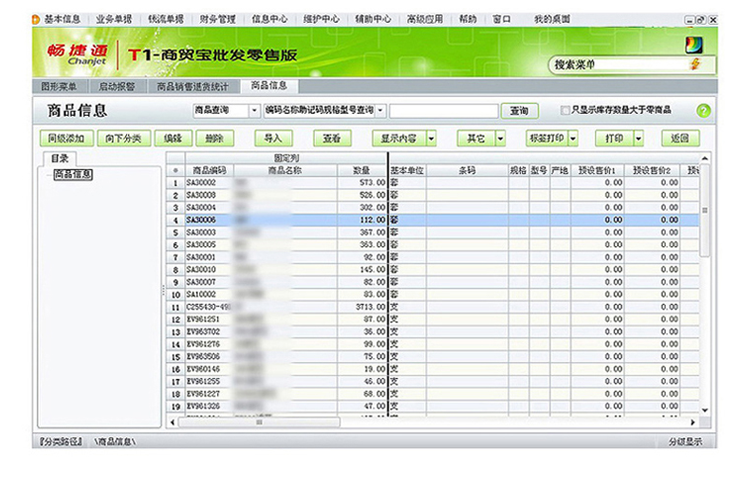Open the 基本信息 menu
This screenshot has height=481, width=750.
[62, 20]
